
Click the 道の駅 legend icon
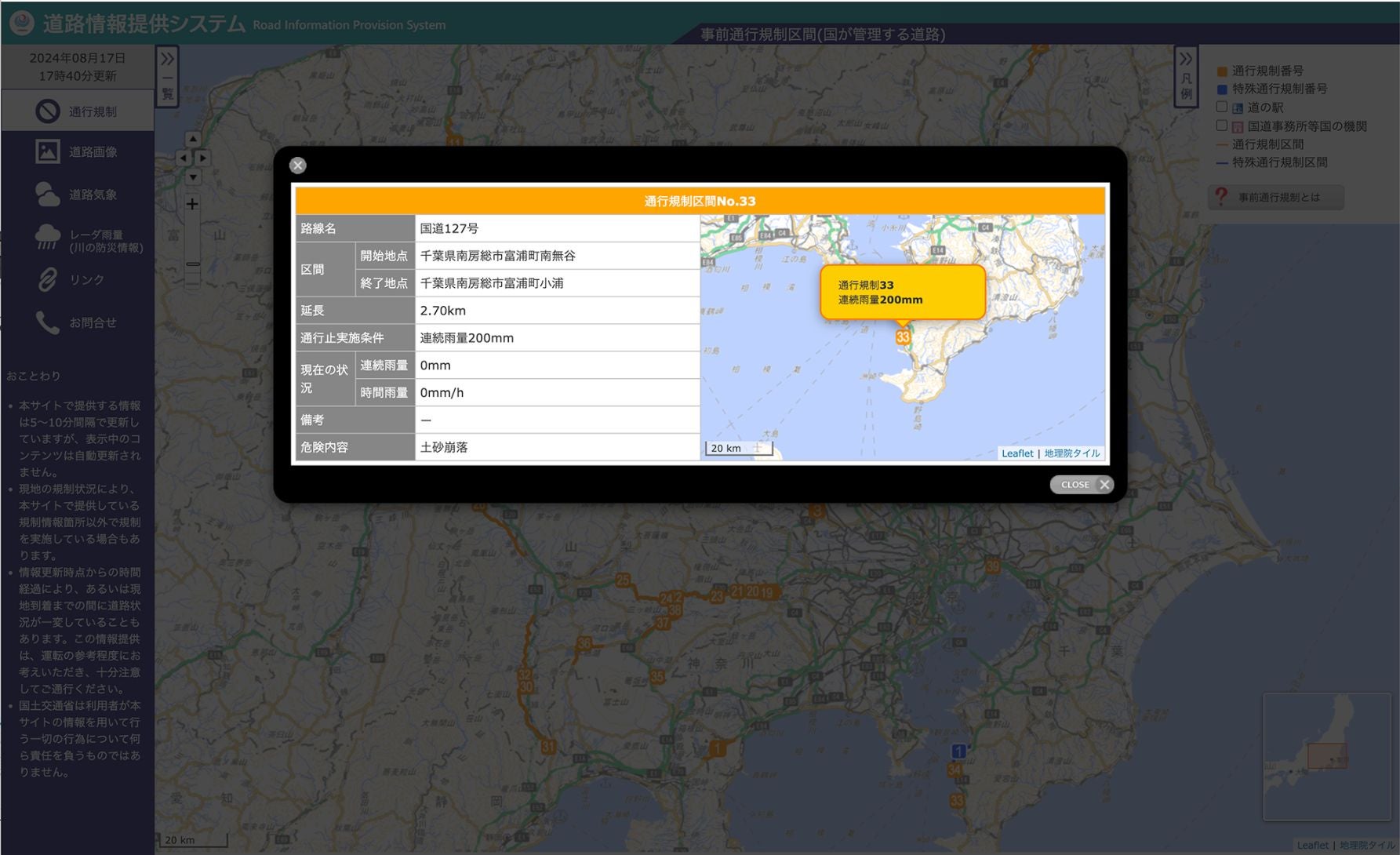pyautogui.click(x=1238, y=108)
